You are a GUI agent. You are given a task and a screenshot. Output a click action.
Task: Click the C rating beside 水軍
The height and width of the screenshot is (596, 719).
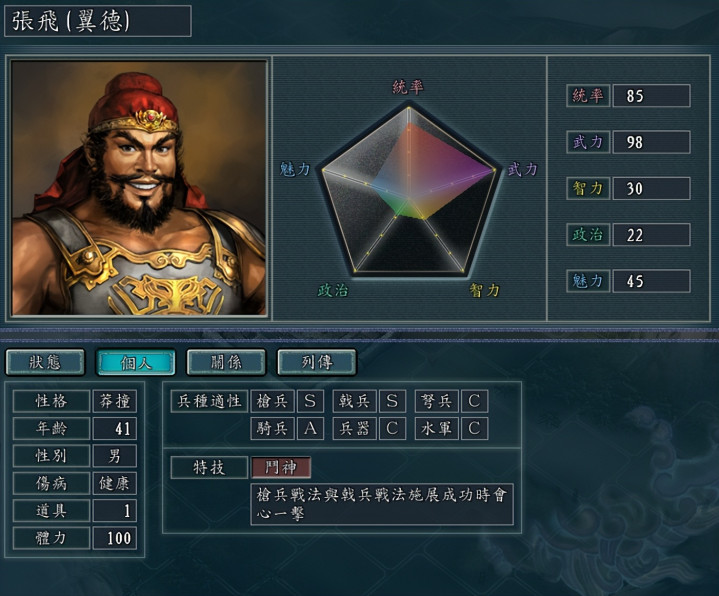pyautogui.click(x=474, y=428)
